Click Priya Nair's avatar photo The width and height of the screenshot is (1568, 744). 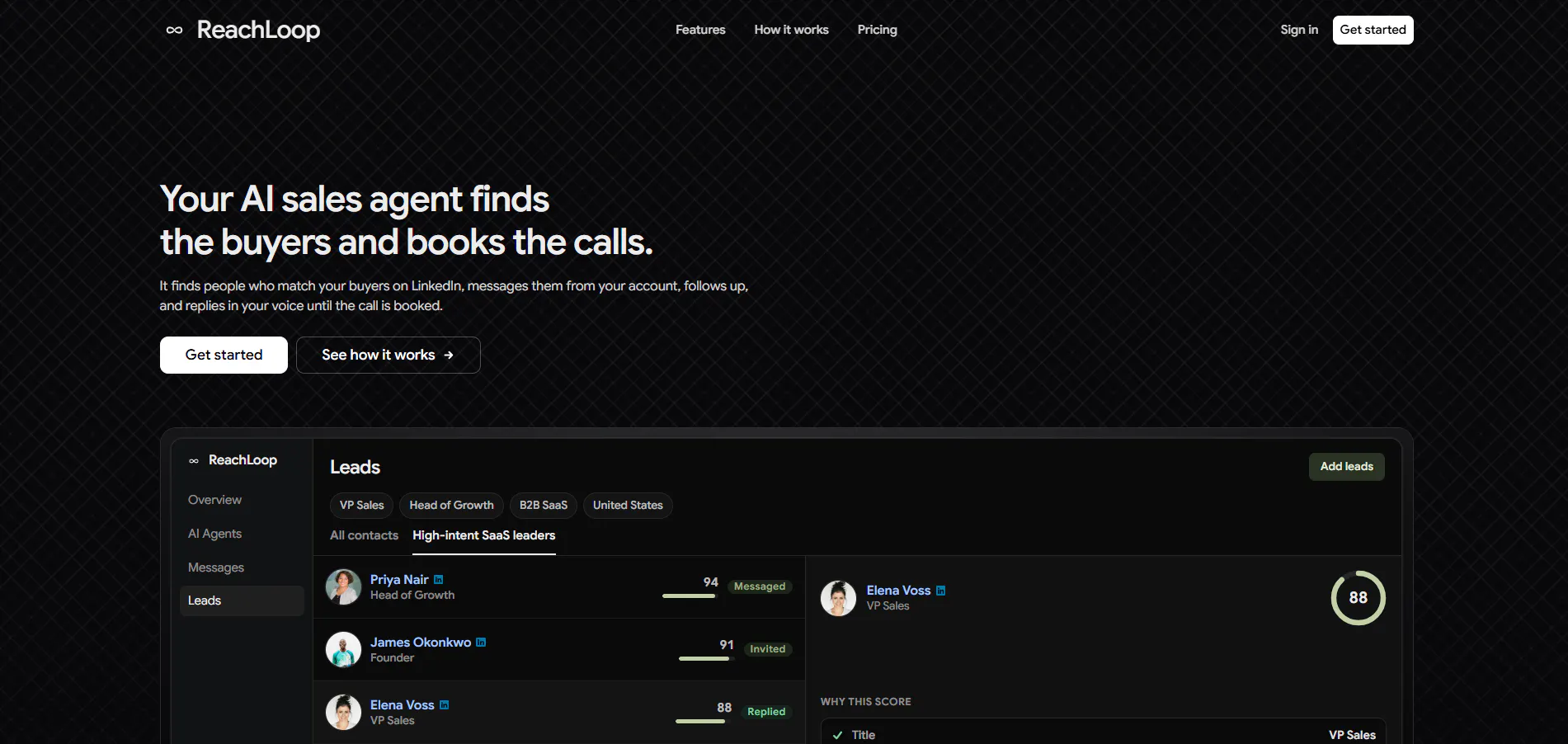point(344,587)
